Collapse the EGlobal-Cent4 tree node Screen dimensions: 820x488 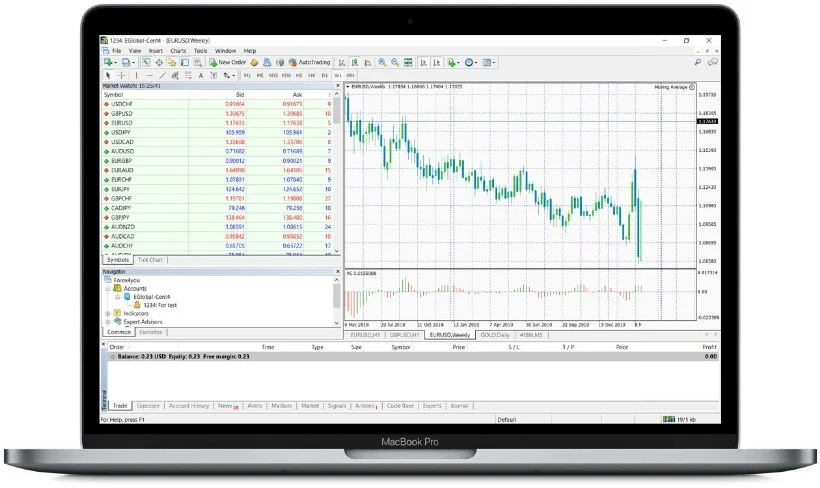point(118,297)
